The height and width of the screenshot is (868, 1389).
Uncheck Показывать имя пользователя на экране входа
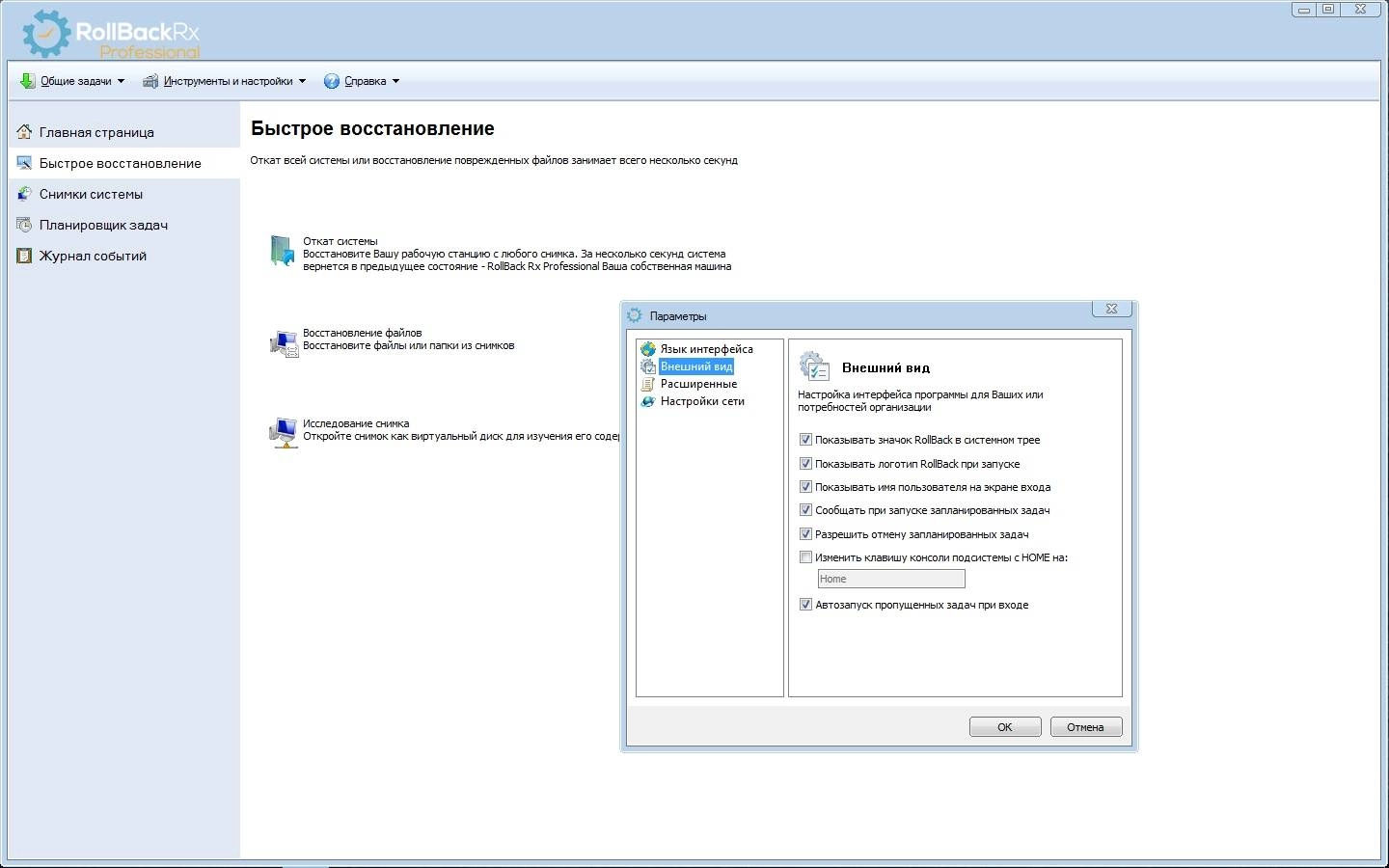[x=805, y=487]
